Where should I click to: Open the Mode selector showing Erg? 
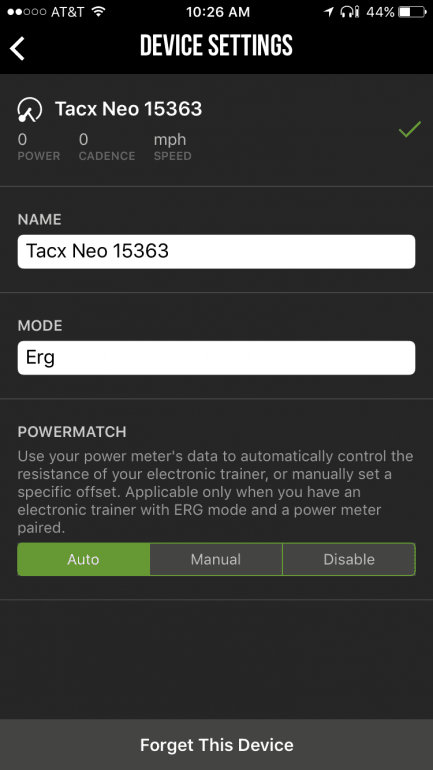point(216,358)
